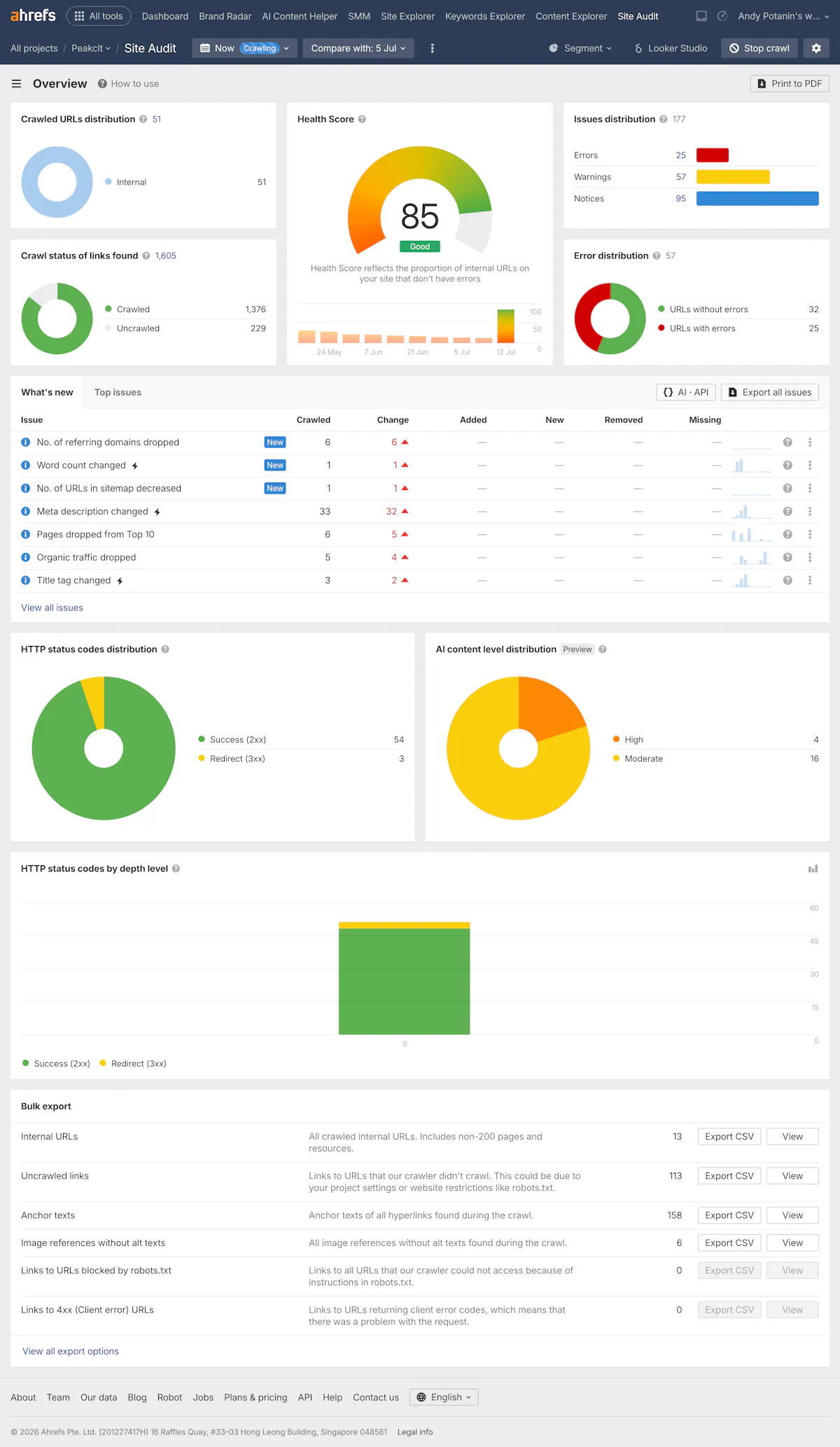Click sparkline chart on Pages dropped from Top 10
The image size is (840, 1447).
coord(751,535)
